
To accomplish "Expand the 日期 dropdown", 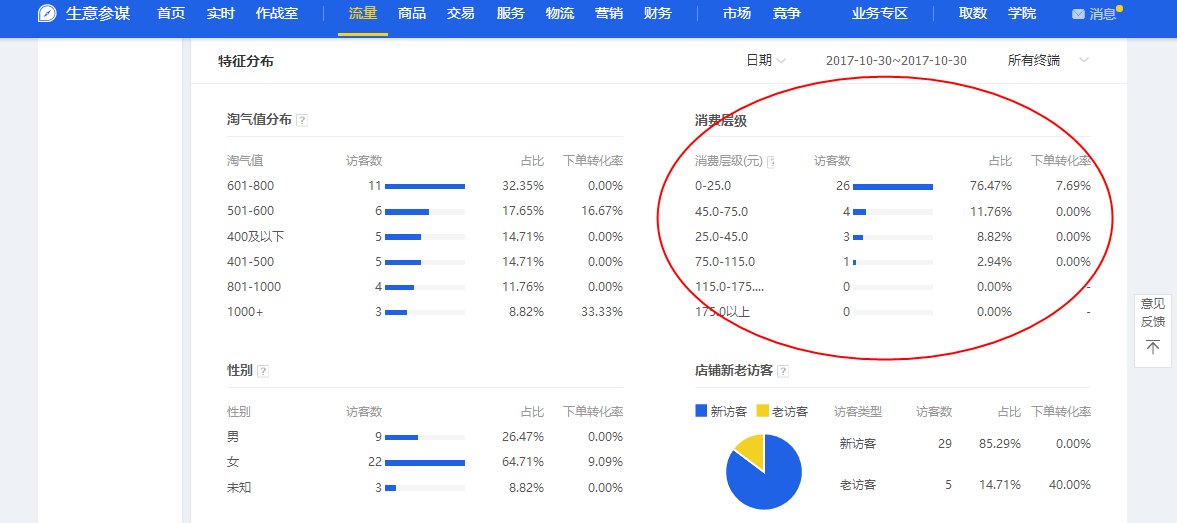I will pos(766,60).
